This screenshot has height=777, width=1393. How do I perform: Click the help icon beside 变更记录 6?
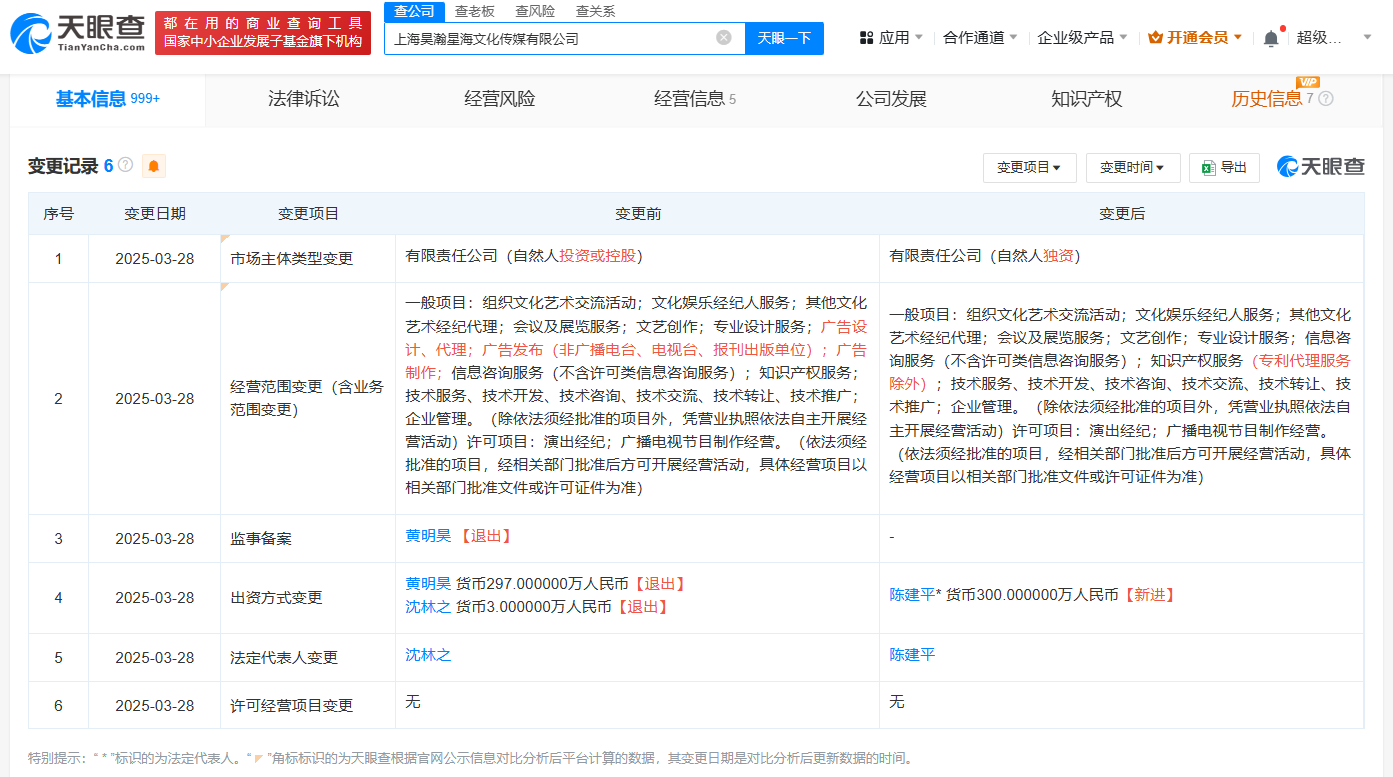(x=126, y=165)
